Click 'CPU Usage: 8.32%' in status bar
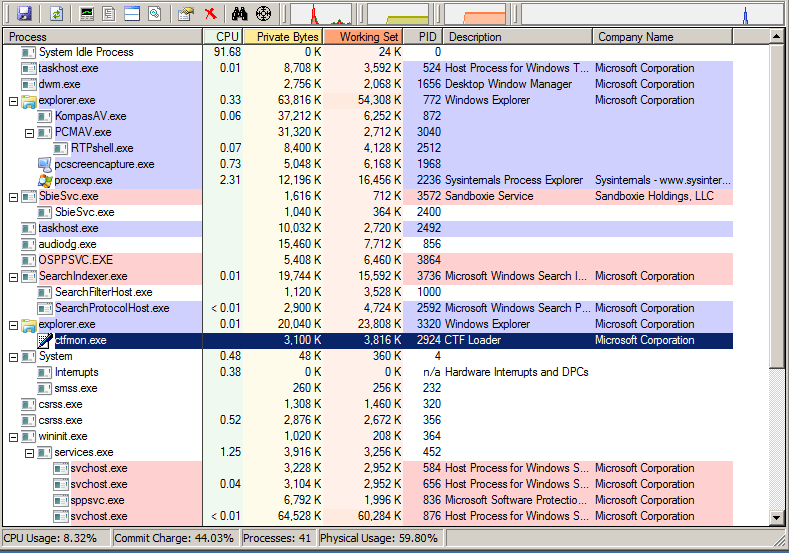The width and height of the screenshot is (789, 553). (50, 538)
